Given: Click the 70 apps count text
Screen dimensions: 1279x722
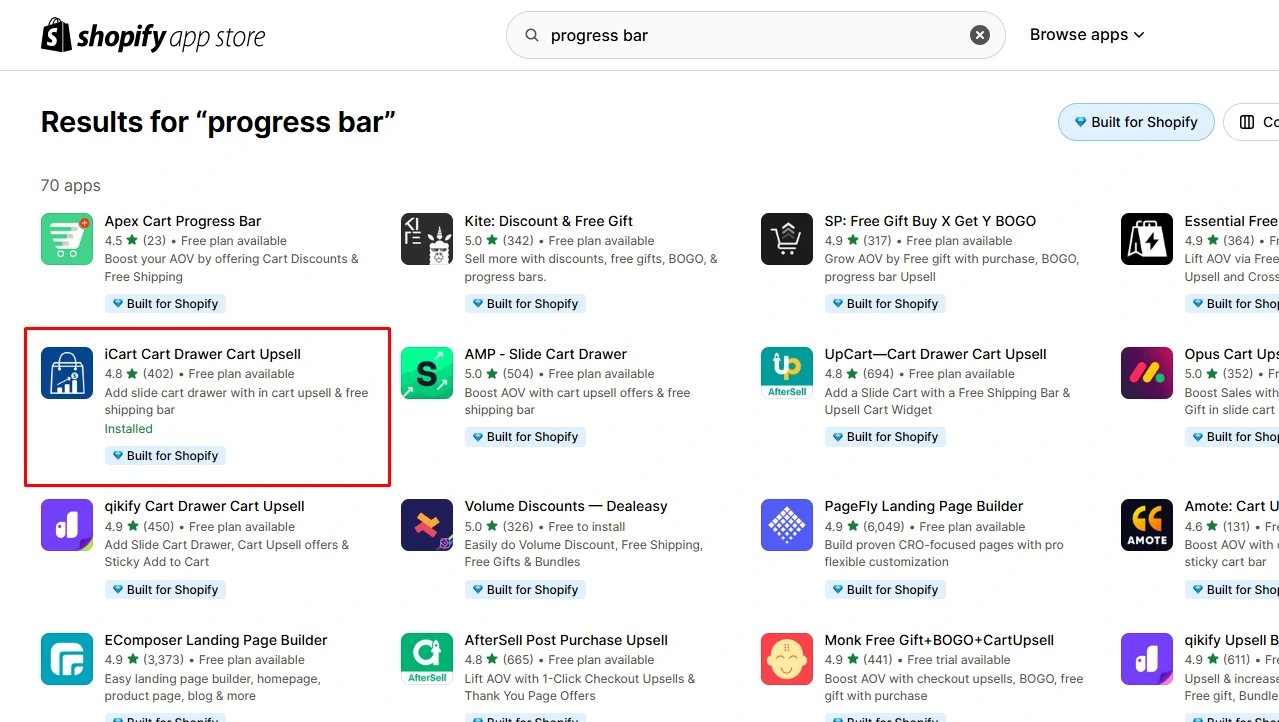Looking at the screenshot, I should coord(71,185).
